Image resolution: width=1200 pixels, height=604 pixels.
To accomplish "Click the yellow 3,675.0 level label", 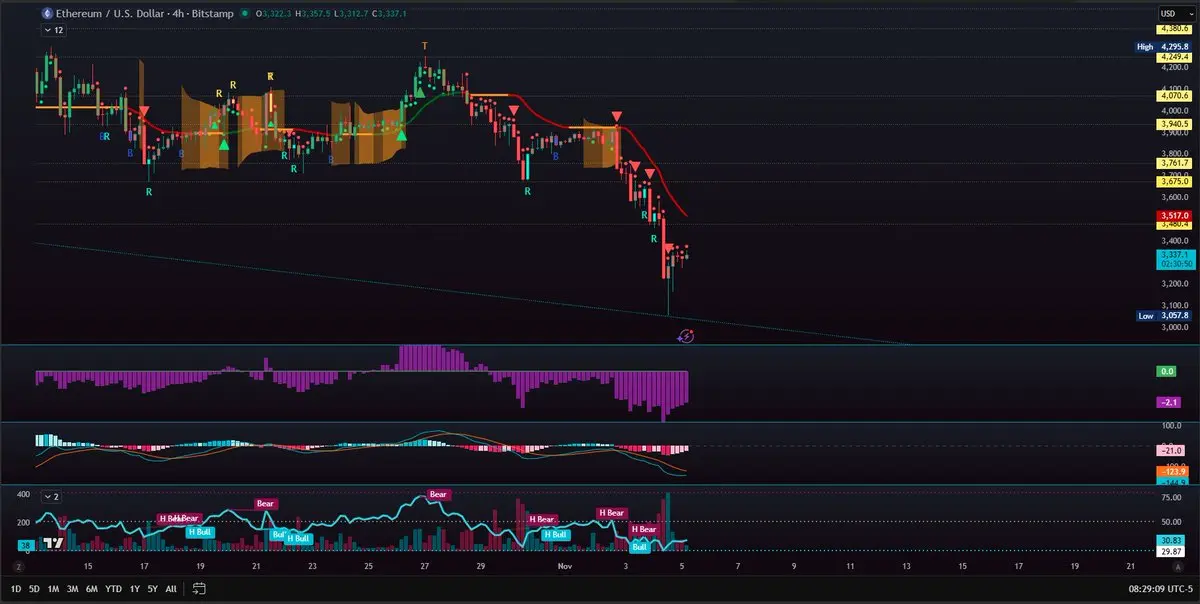I will pos(1174,181).
